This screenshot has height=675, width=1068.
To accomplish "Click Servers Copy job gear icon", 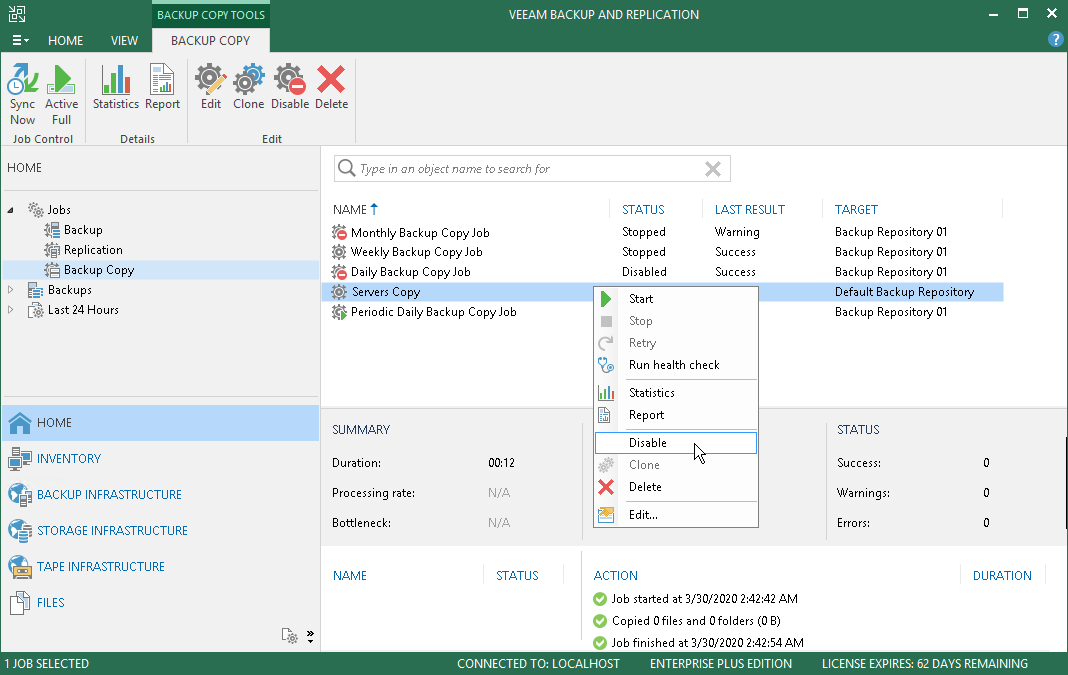I will (x=339, y=292).
